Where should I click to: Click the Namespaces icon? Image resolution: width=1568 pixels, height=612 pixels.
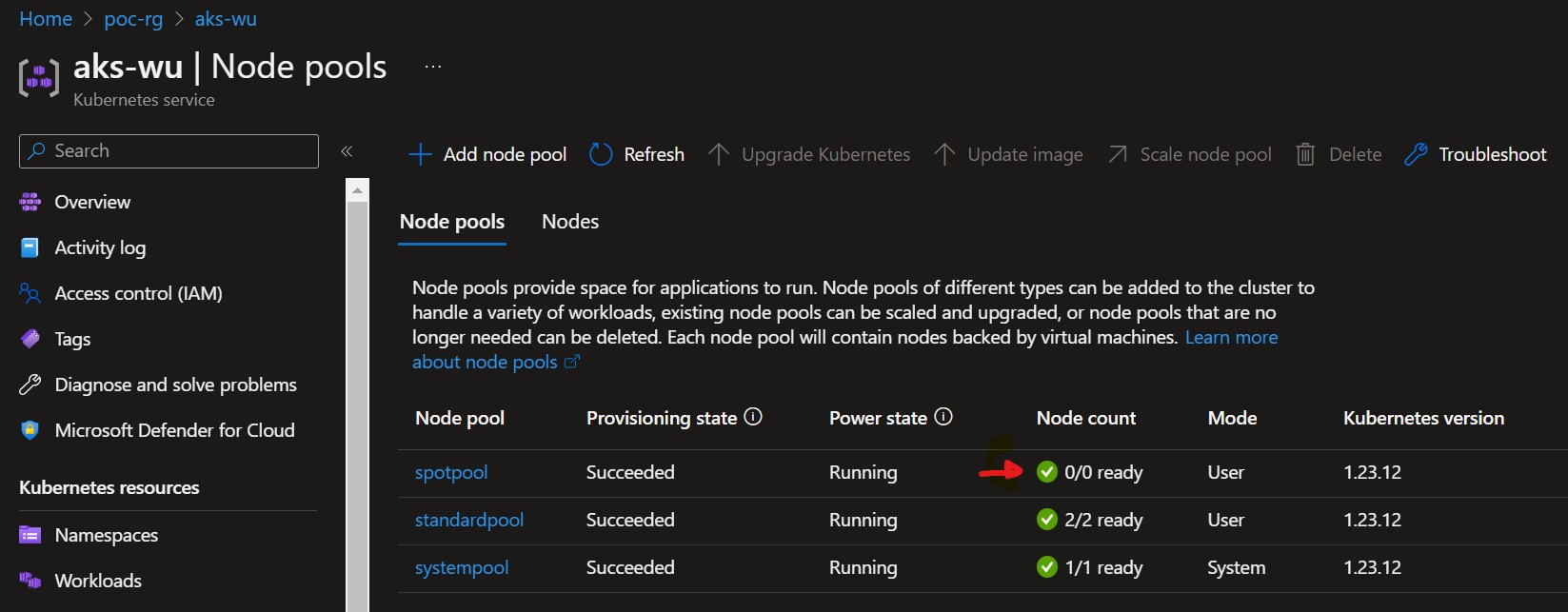click(x=30, y=535)
